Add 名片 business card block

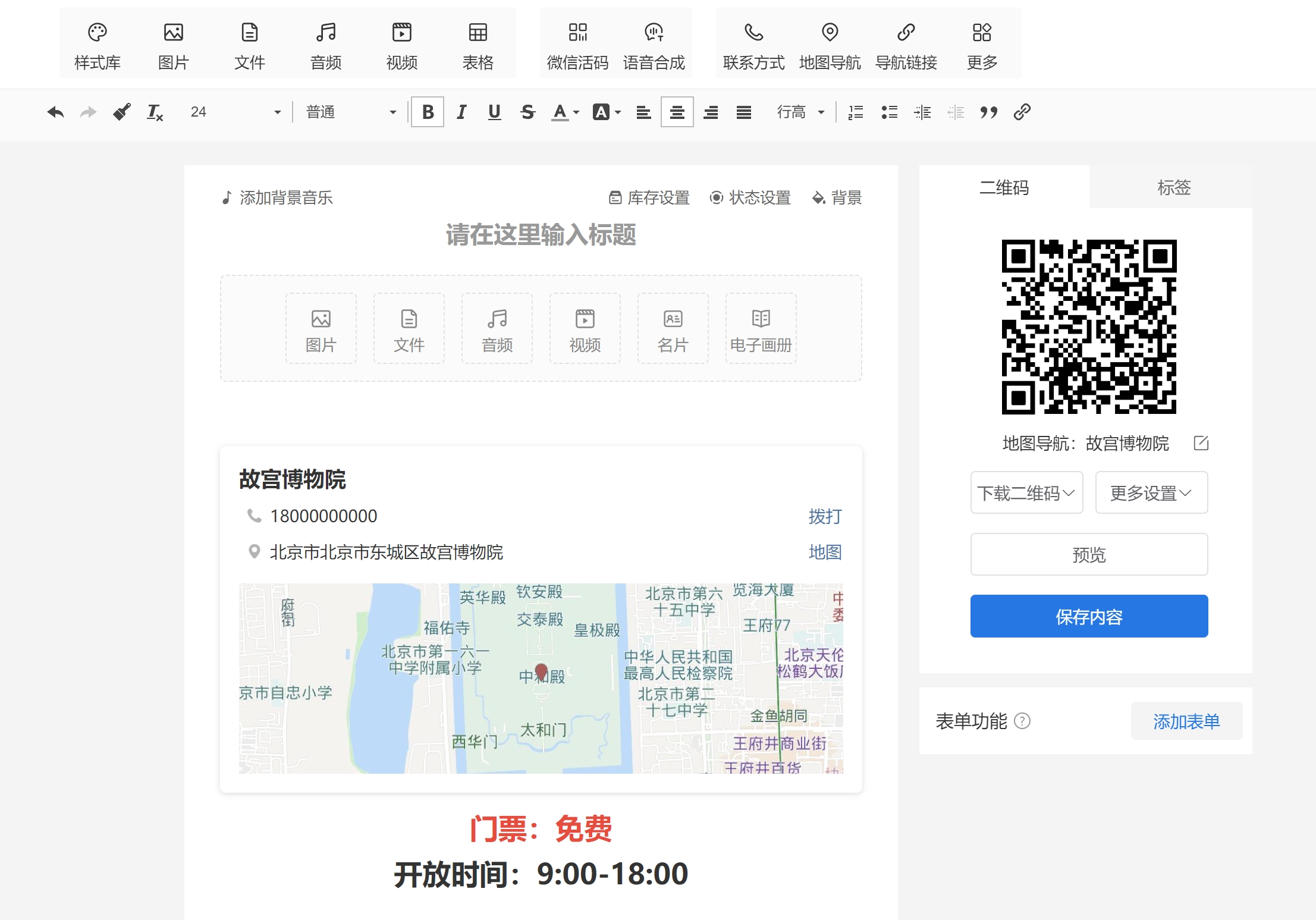tap(673, 328)
